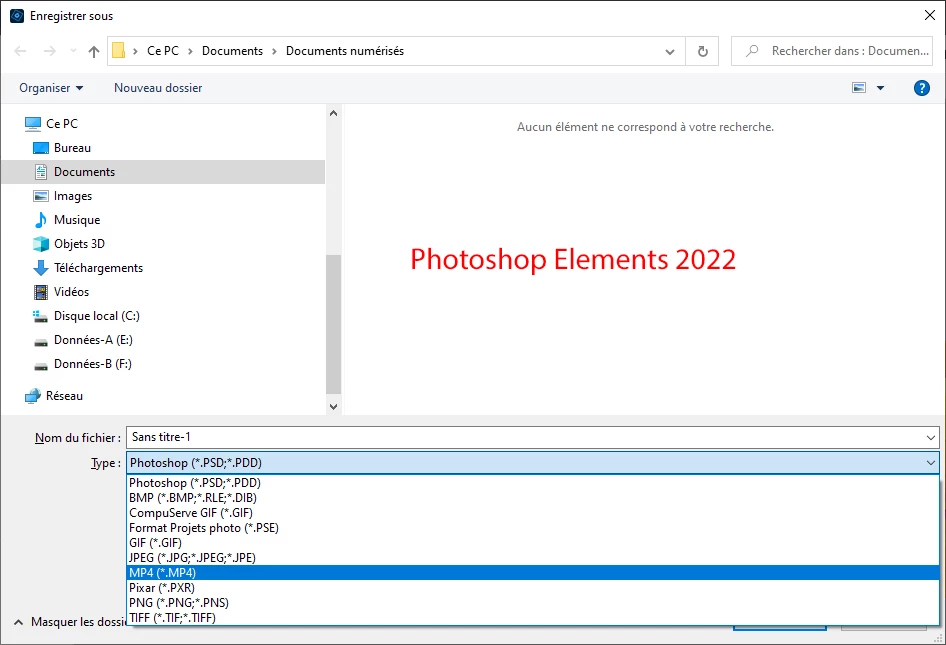946x645 pixels.
Task: Click the Photoshop Elements title bar icon
Action: pyautogui.click(x=17, y=16)
